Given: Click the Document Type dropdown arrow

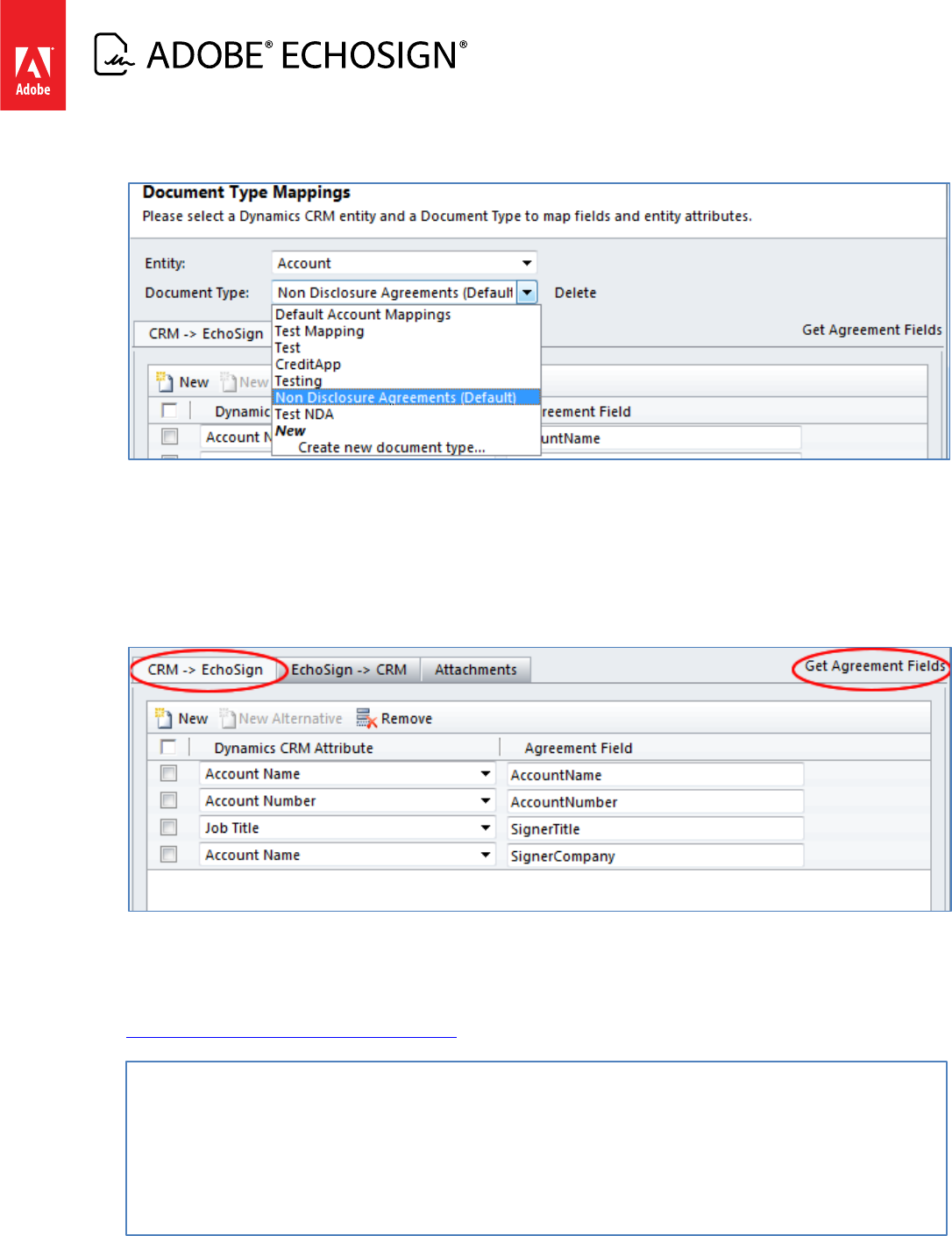Looking at the screenshot, I should (527, 293).
